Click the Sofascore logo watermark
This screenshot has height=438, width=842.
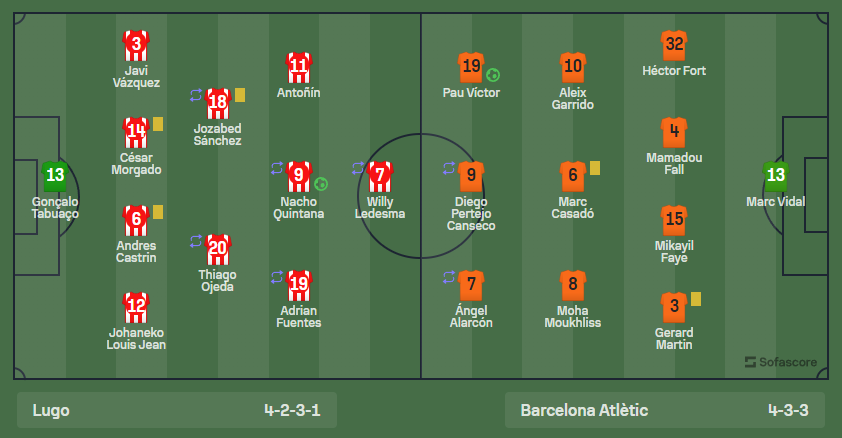point(781,362)
